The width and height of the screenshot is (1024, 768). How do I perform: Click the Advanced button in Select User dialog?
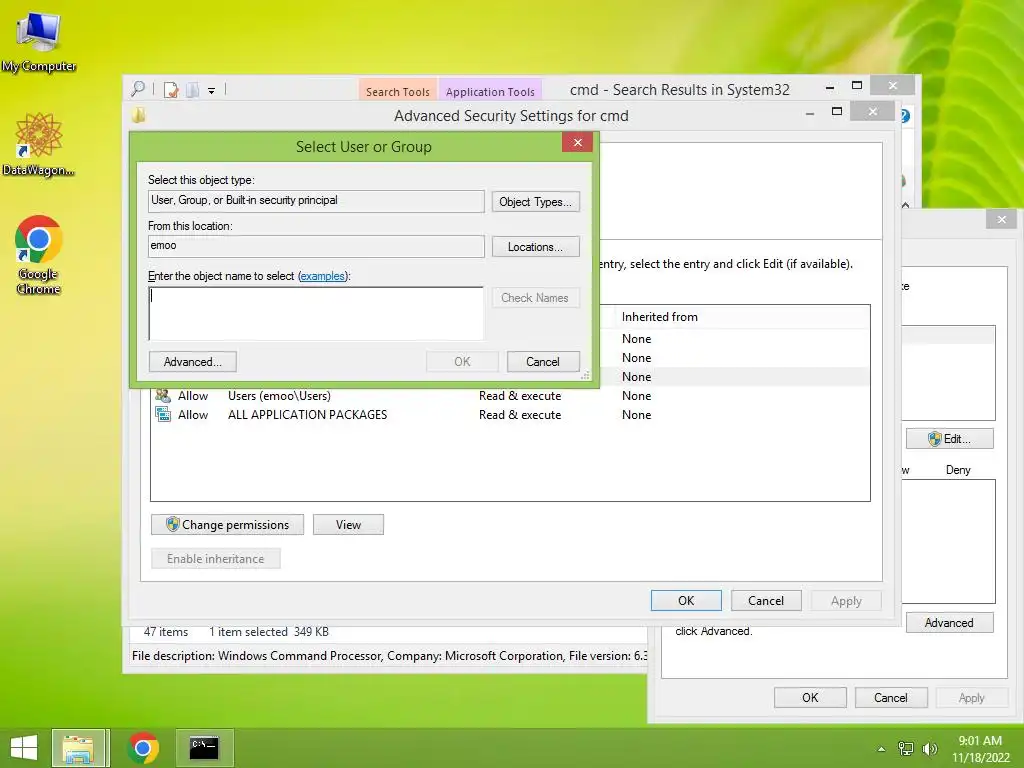193,362
